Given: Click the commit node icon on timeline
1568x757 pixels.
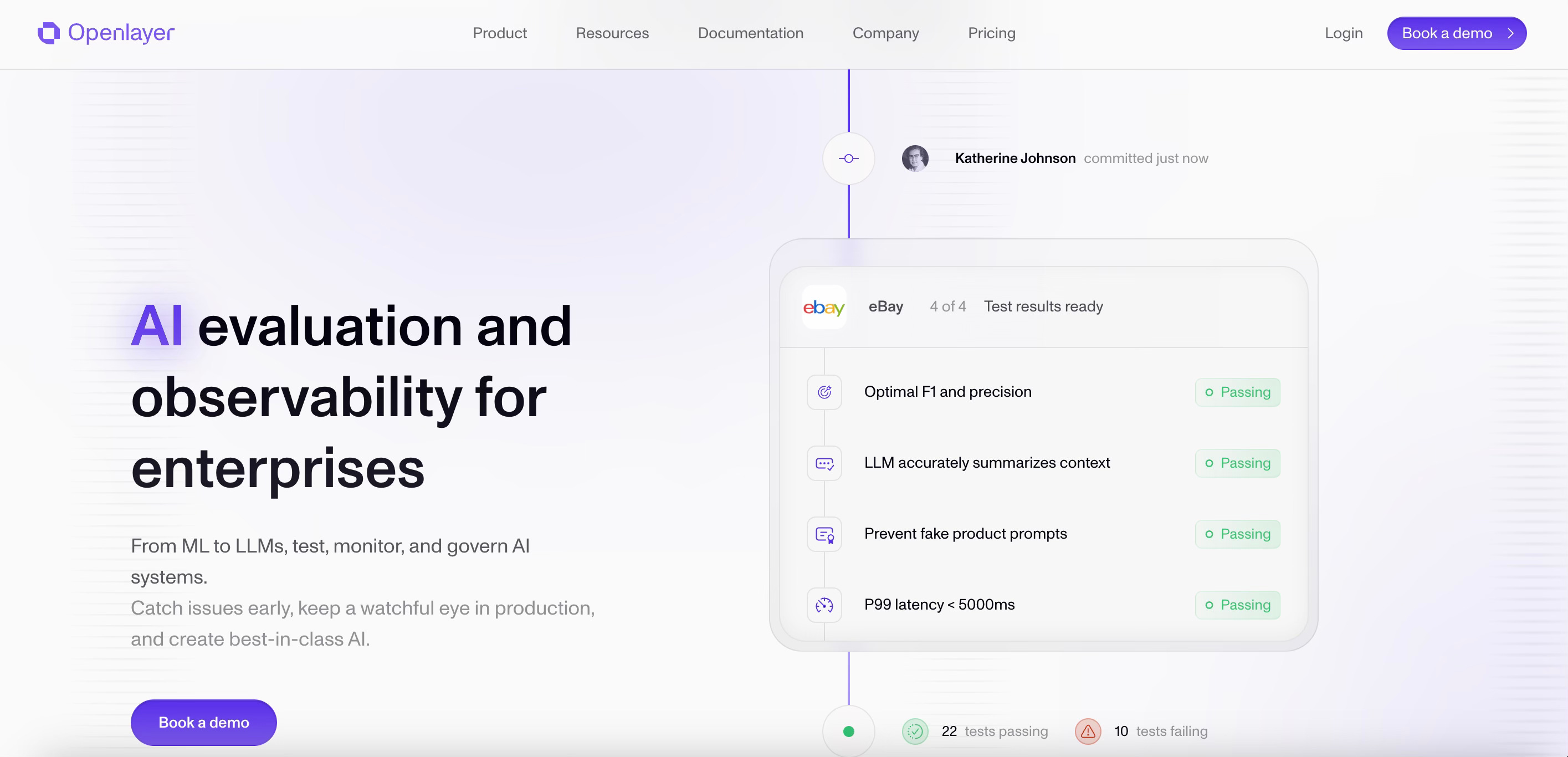Looking at the screenshot, I should coord(848,158).
